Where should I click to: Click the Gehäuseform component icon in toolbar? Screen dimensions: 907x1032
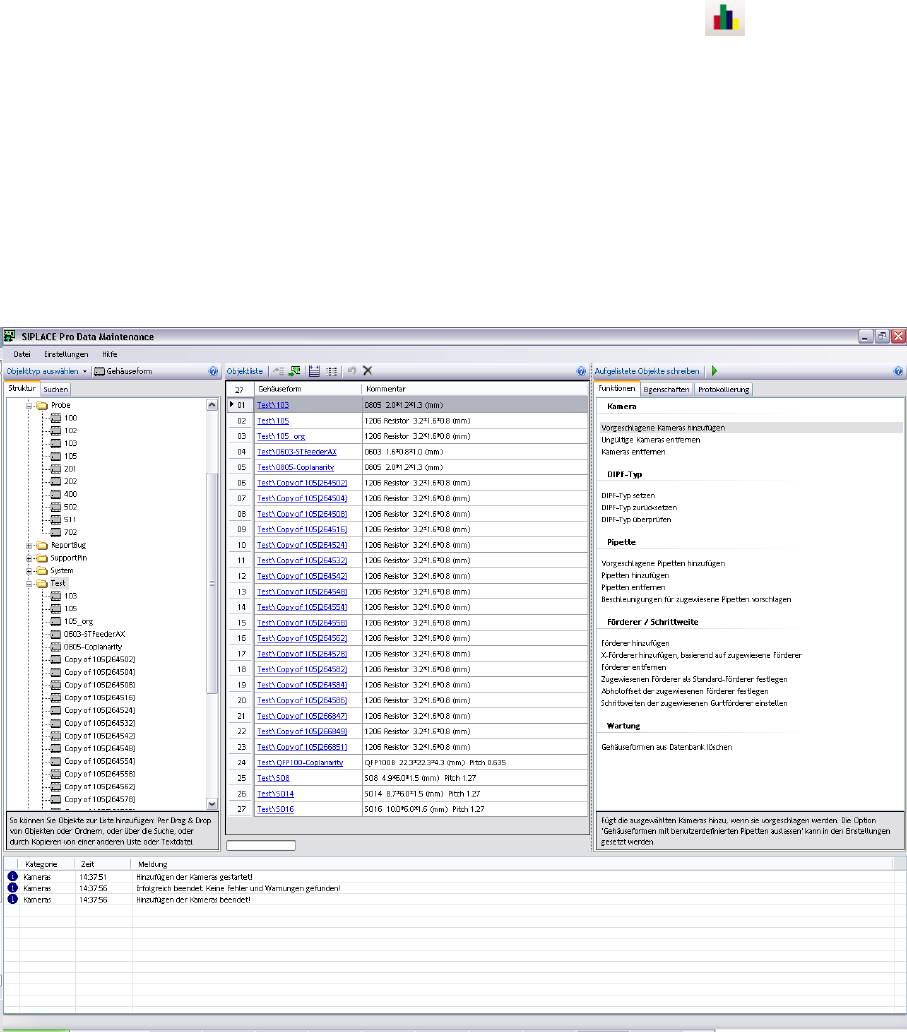pyautogui.click(x=99, y=372)
